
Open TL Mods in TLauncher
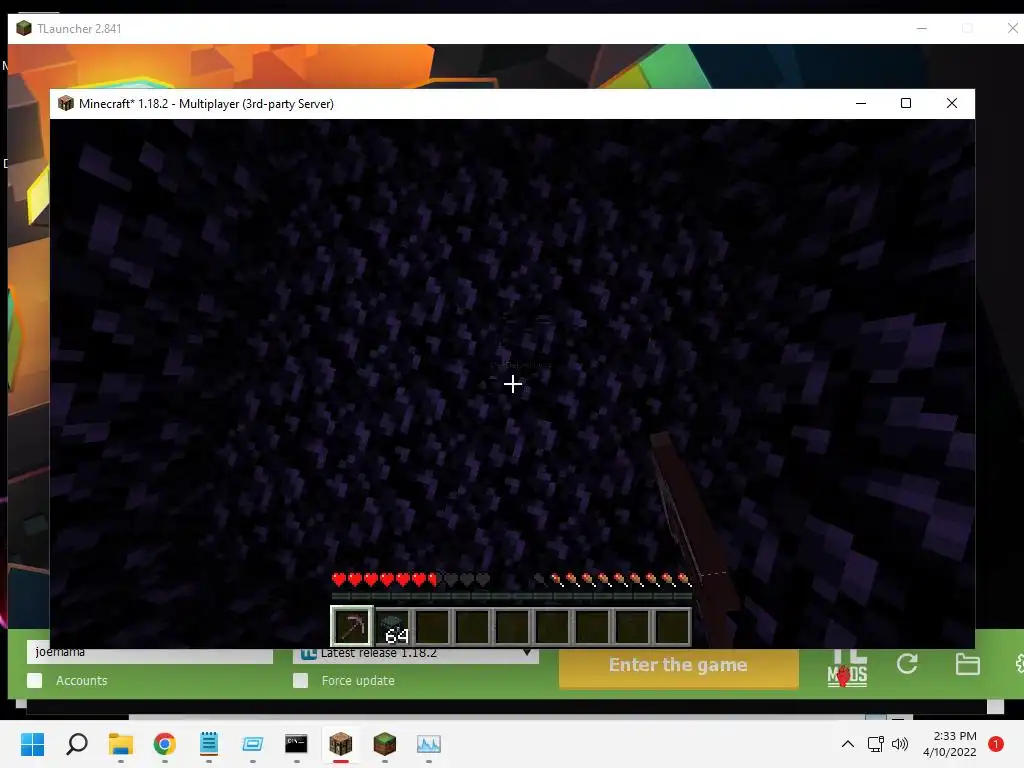847,667
